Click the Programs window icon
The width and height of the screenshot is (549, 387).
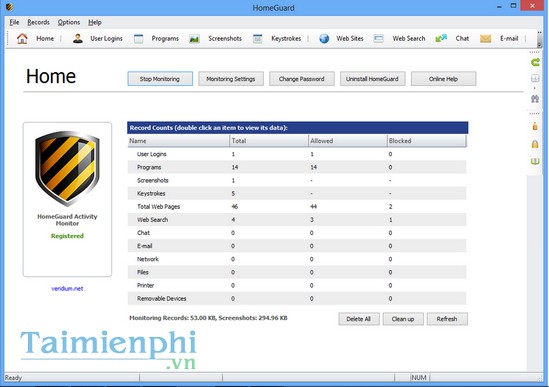(x=139, y=39)
